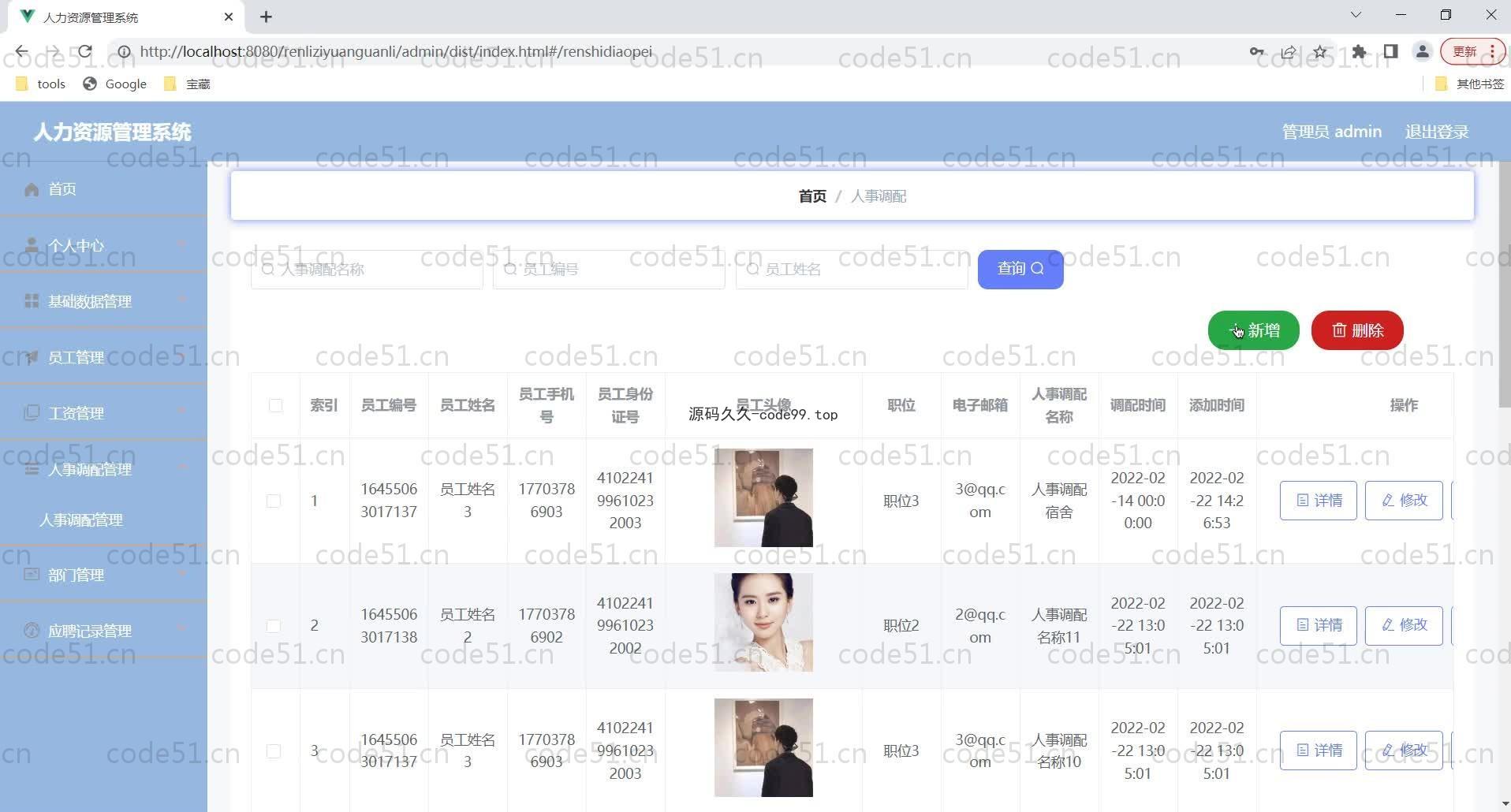
Task: Click 调配时间 column header
Action: 1138,405
